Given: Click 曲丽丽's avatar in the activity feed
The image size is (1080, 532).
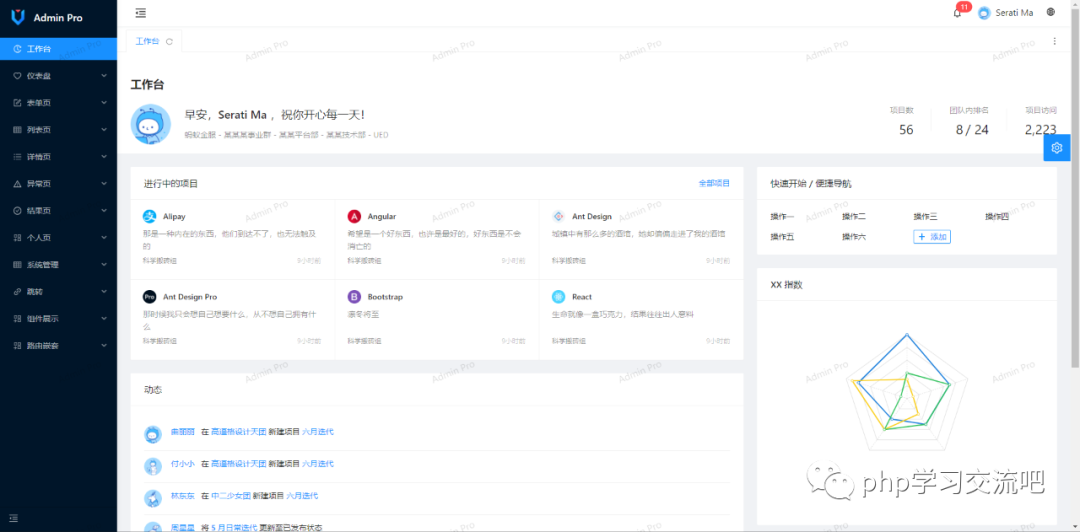Looking at the screenshot, I should pos(153,434).
